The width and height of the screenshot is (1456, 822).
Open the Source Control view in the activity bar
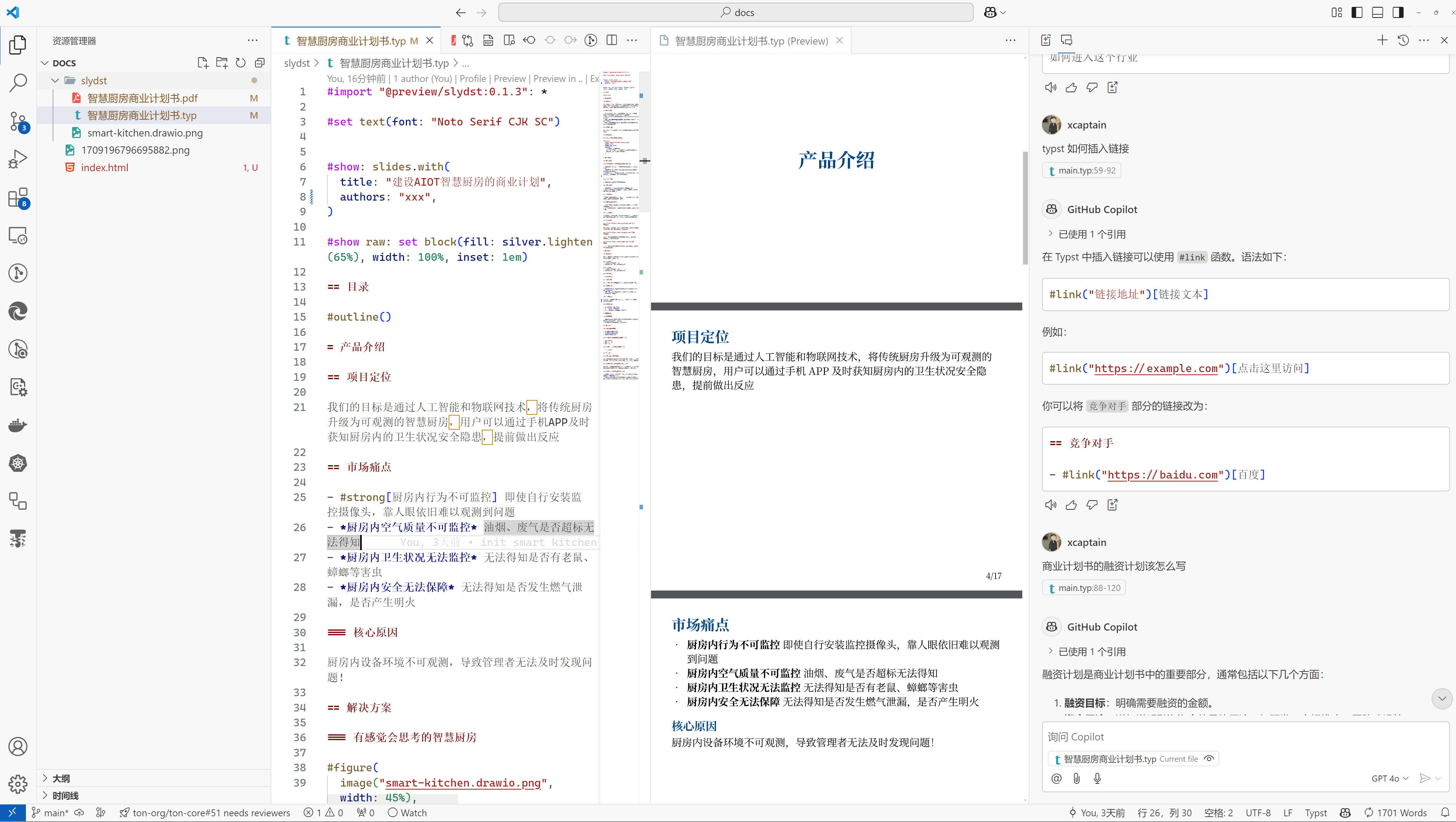(18, 122)
